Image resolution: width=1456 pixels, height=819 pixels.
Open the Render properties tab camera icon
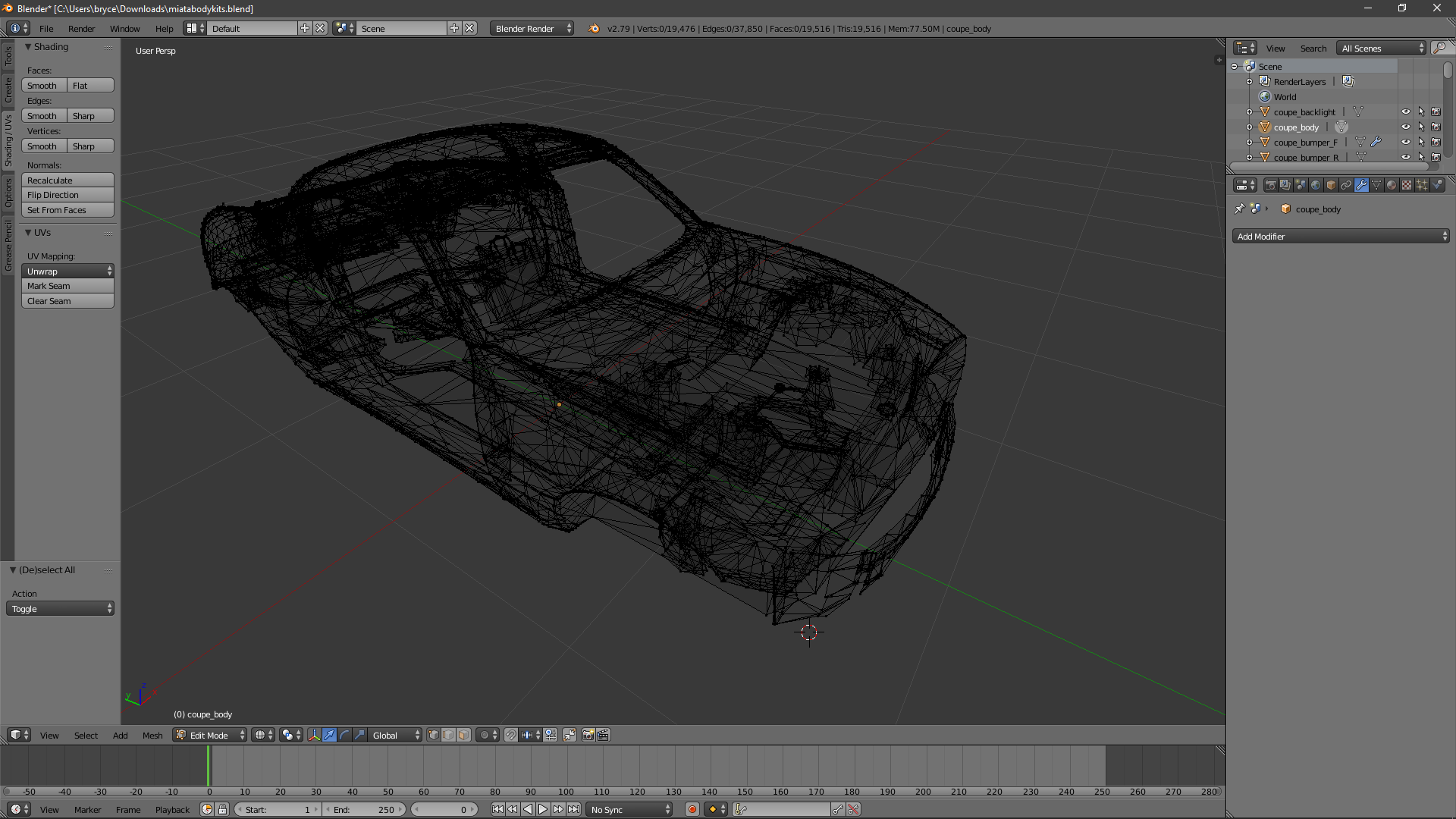point(1270,185)
